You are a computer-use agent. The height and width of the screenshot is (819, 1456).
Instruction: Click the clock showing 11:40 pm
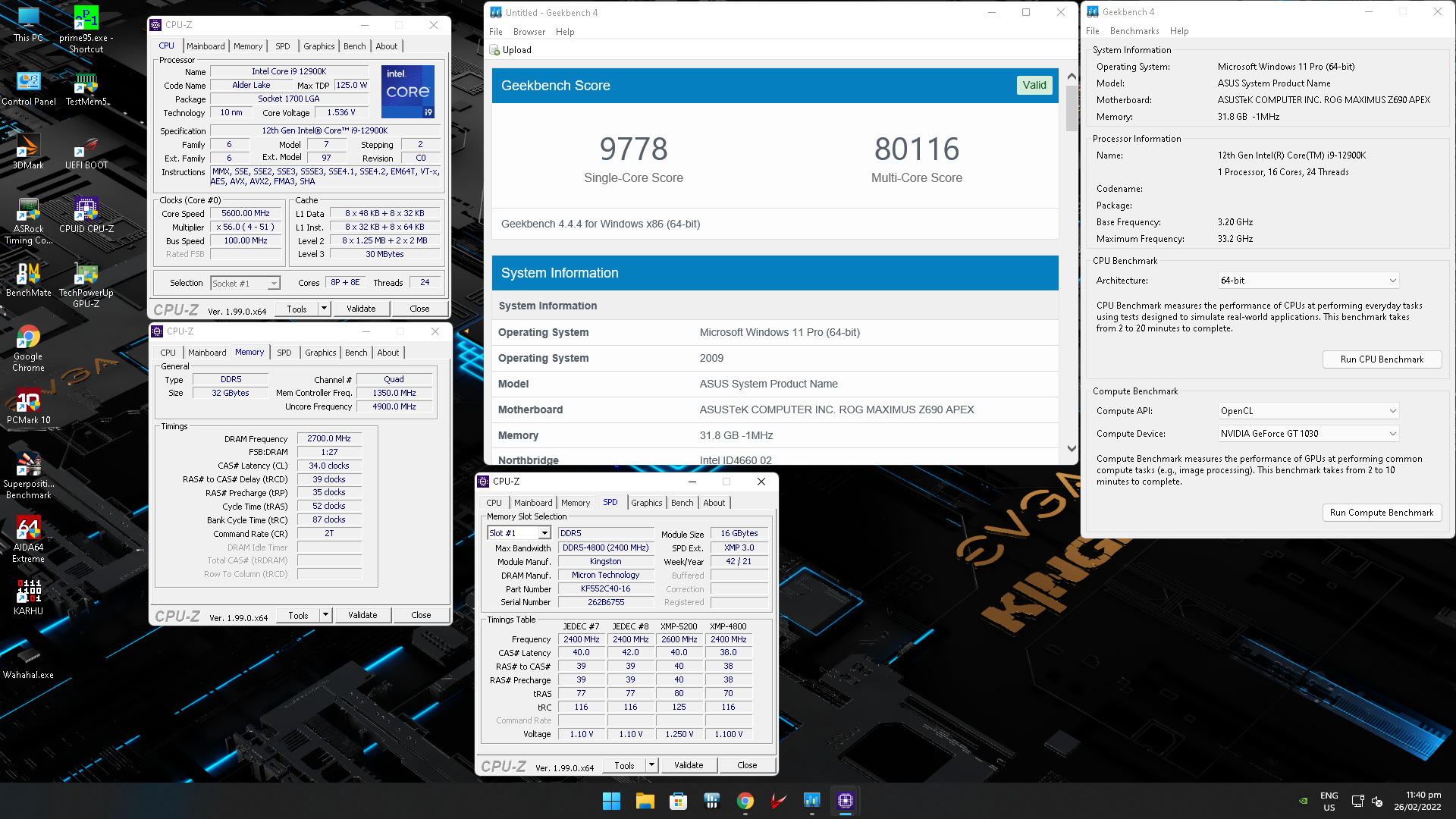[x=1417, y=801]
